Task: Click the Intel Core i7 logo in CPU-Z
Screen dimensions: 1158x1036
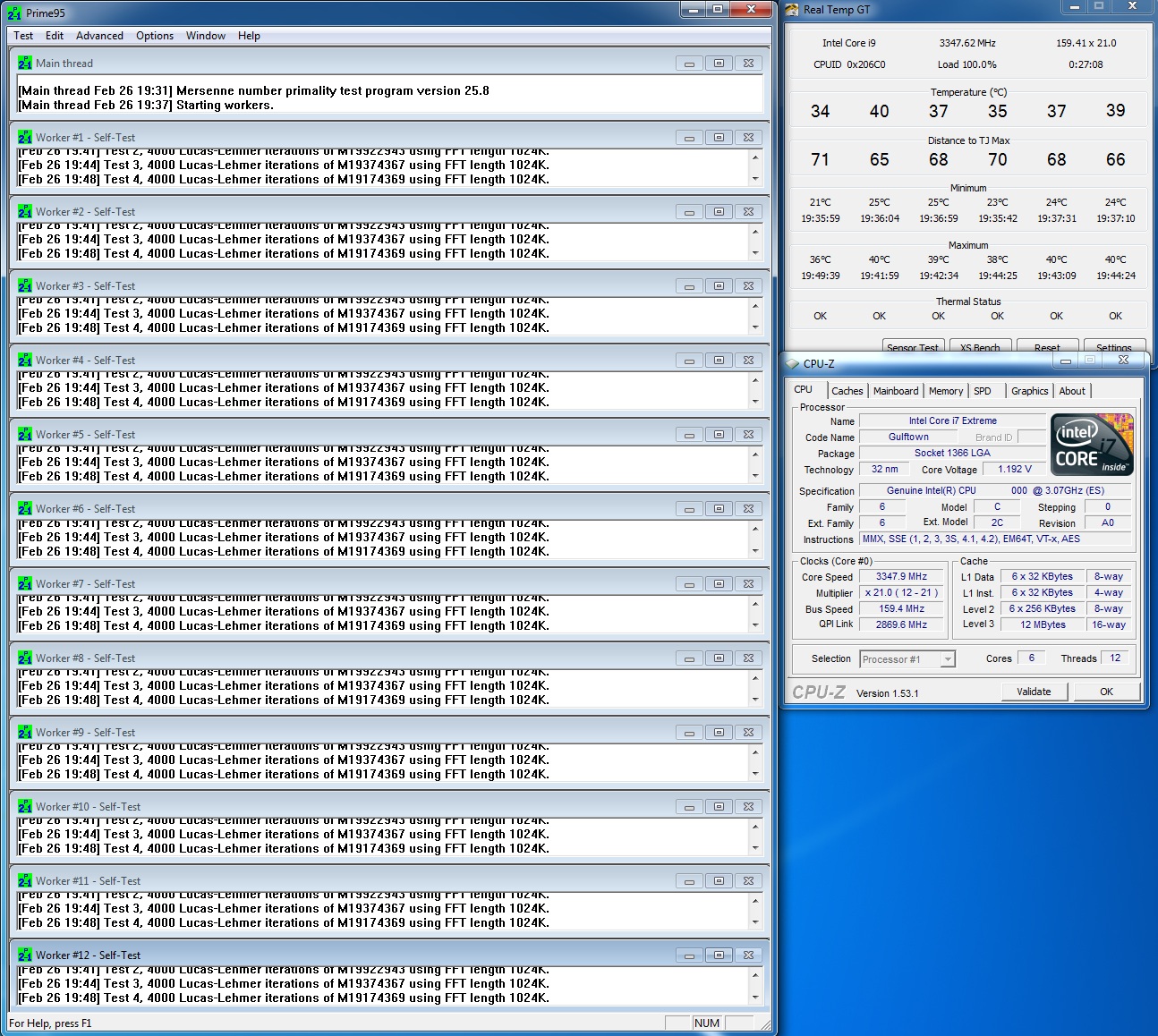Action: click(1093, 444)
